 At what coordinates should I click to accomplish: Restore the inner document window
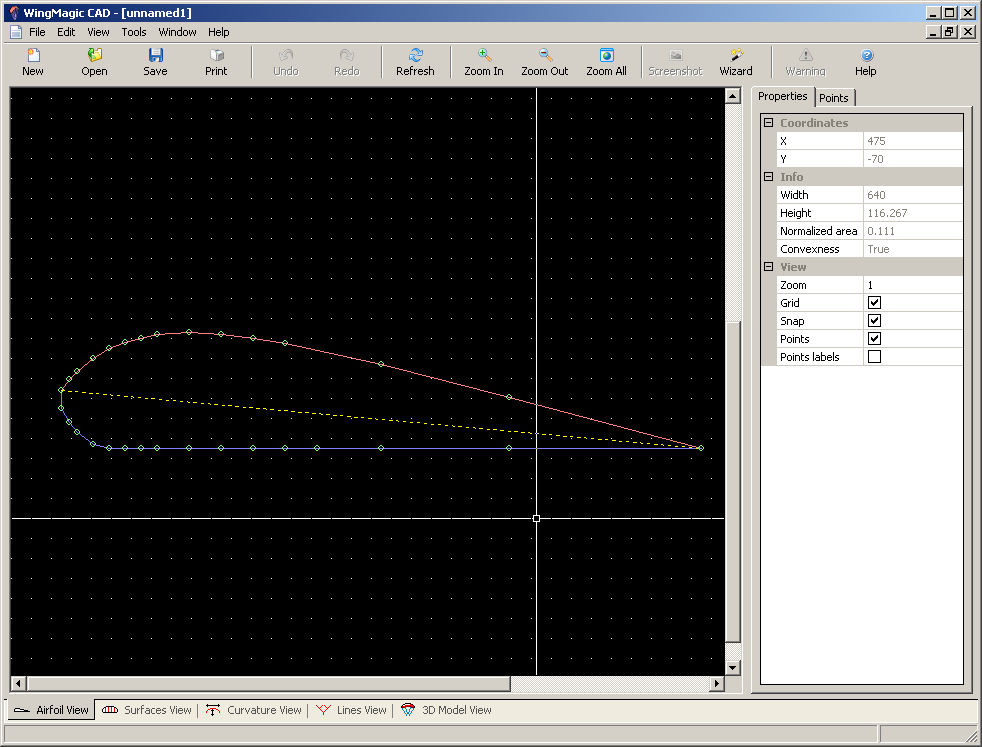(949, 32)
